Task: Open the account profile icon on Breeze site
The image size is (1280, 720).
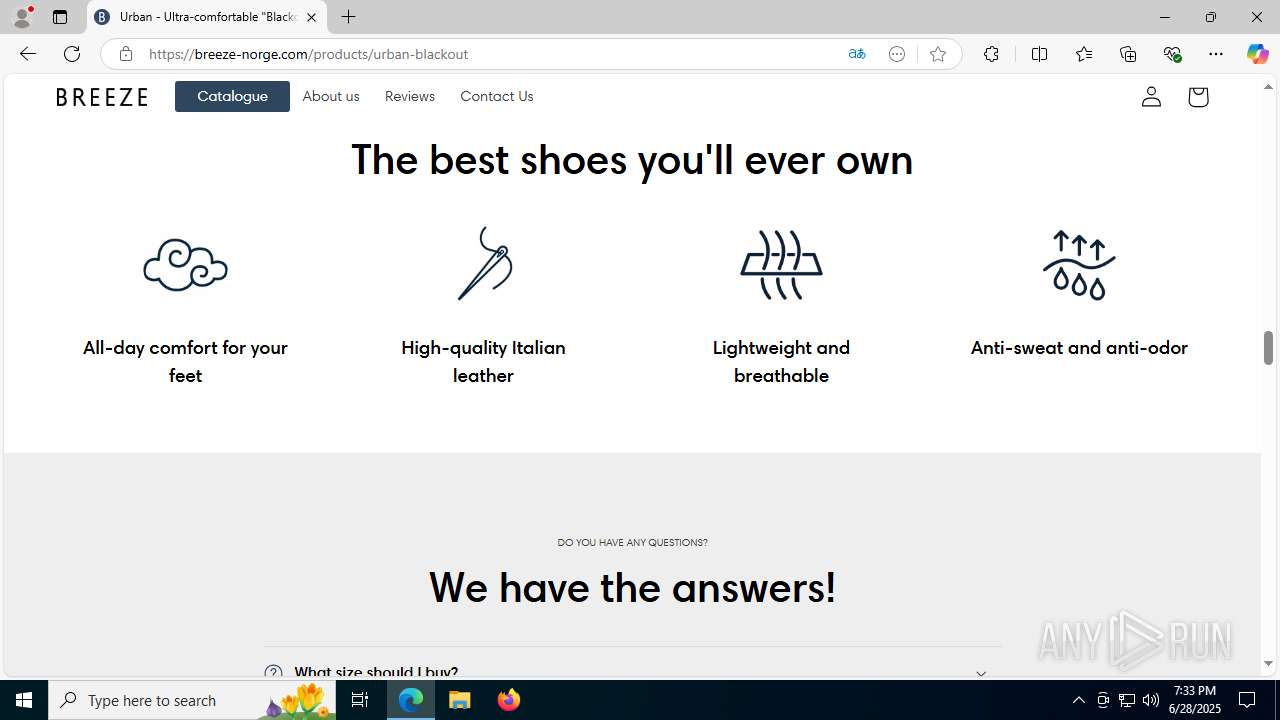Action: [x=1151, y=96]
